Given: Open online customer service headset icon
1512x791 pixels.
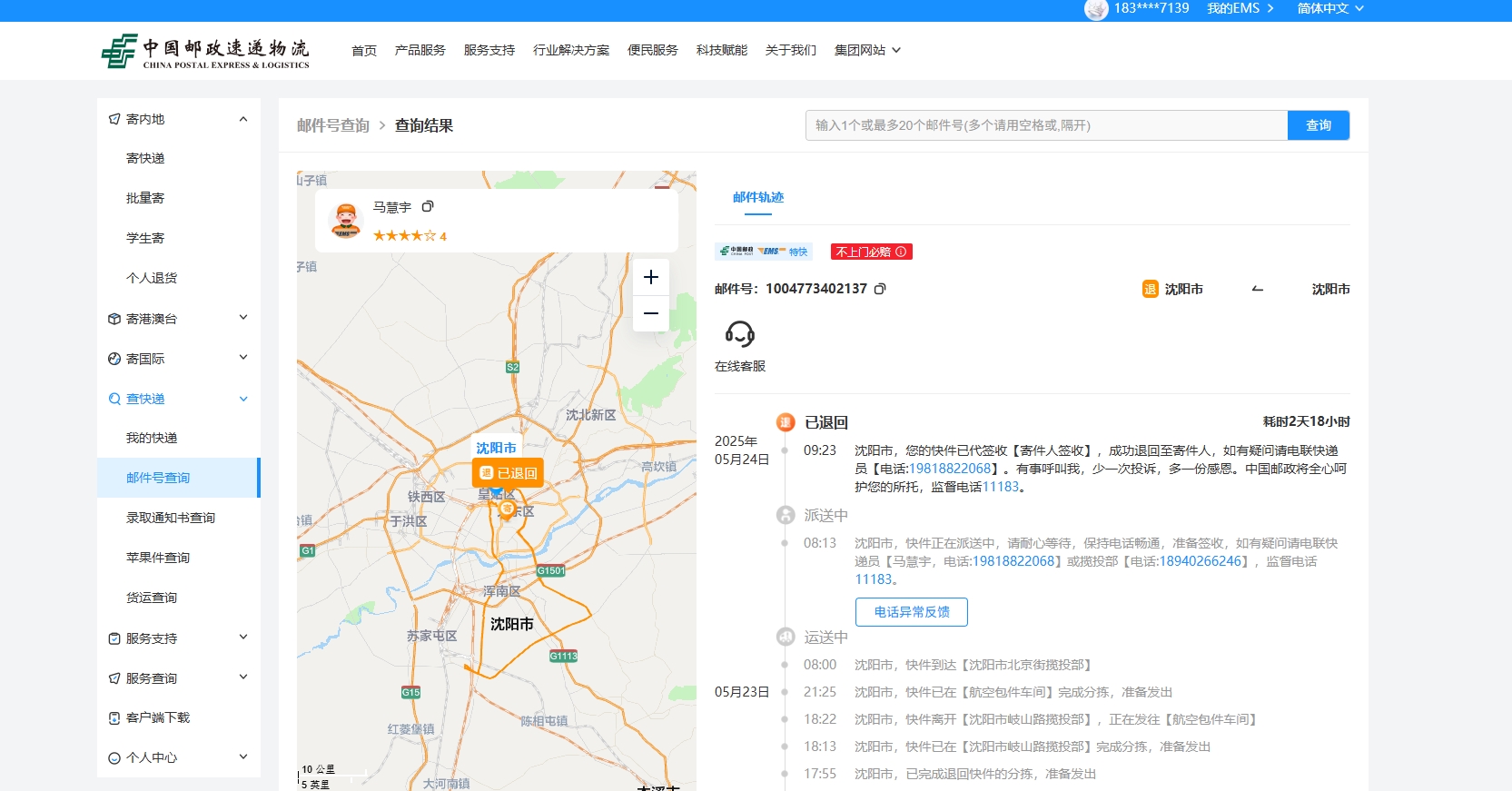Looking at the screenshot, I should coord(740,334).
